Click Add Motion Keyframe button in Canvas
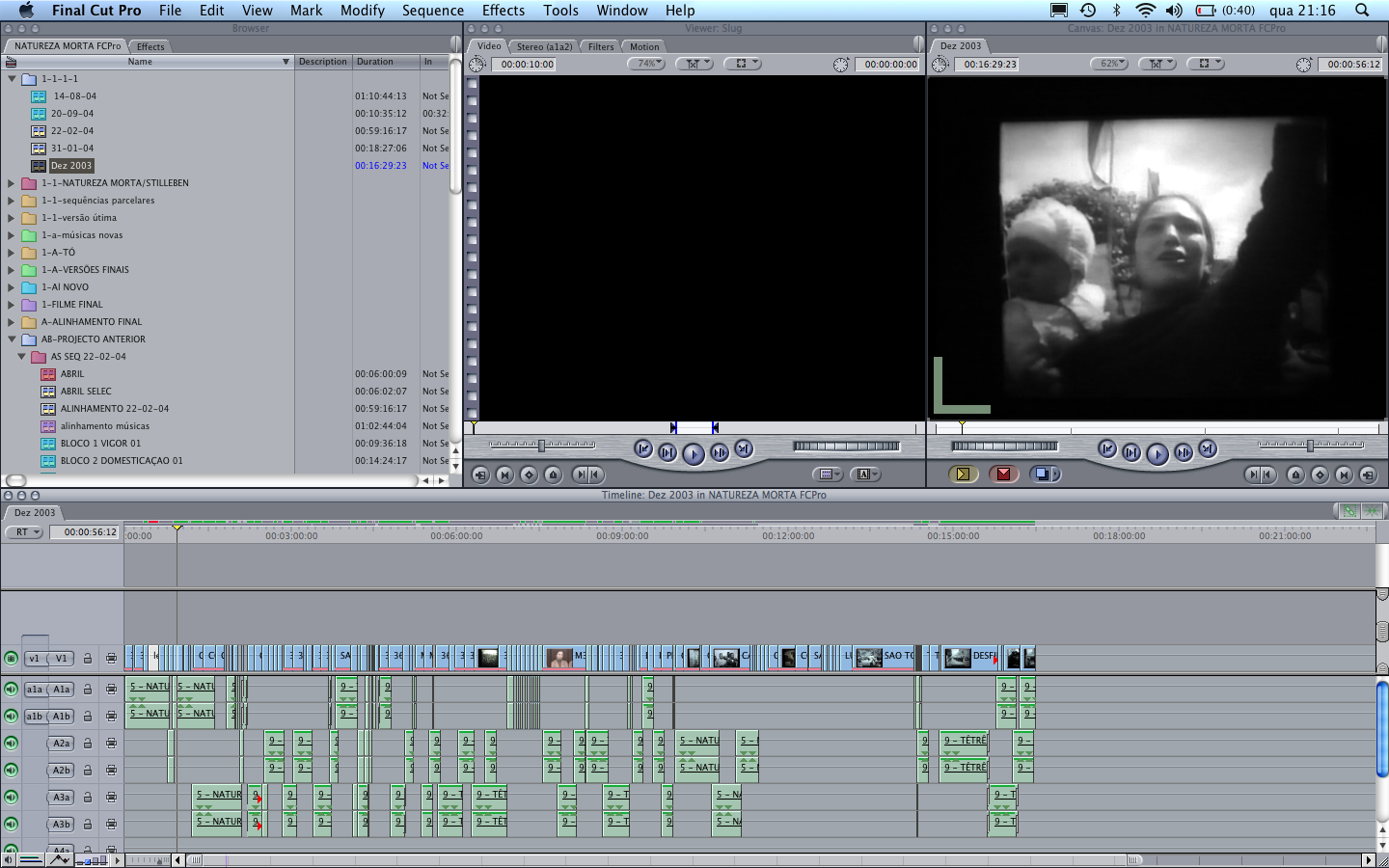Viewport: 1389px width, 868px height. coord(1320,475)
